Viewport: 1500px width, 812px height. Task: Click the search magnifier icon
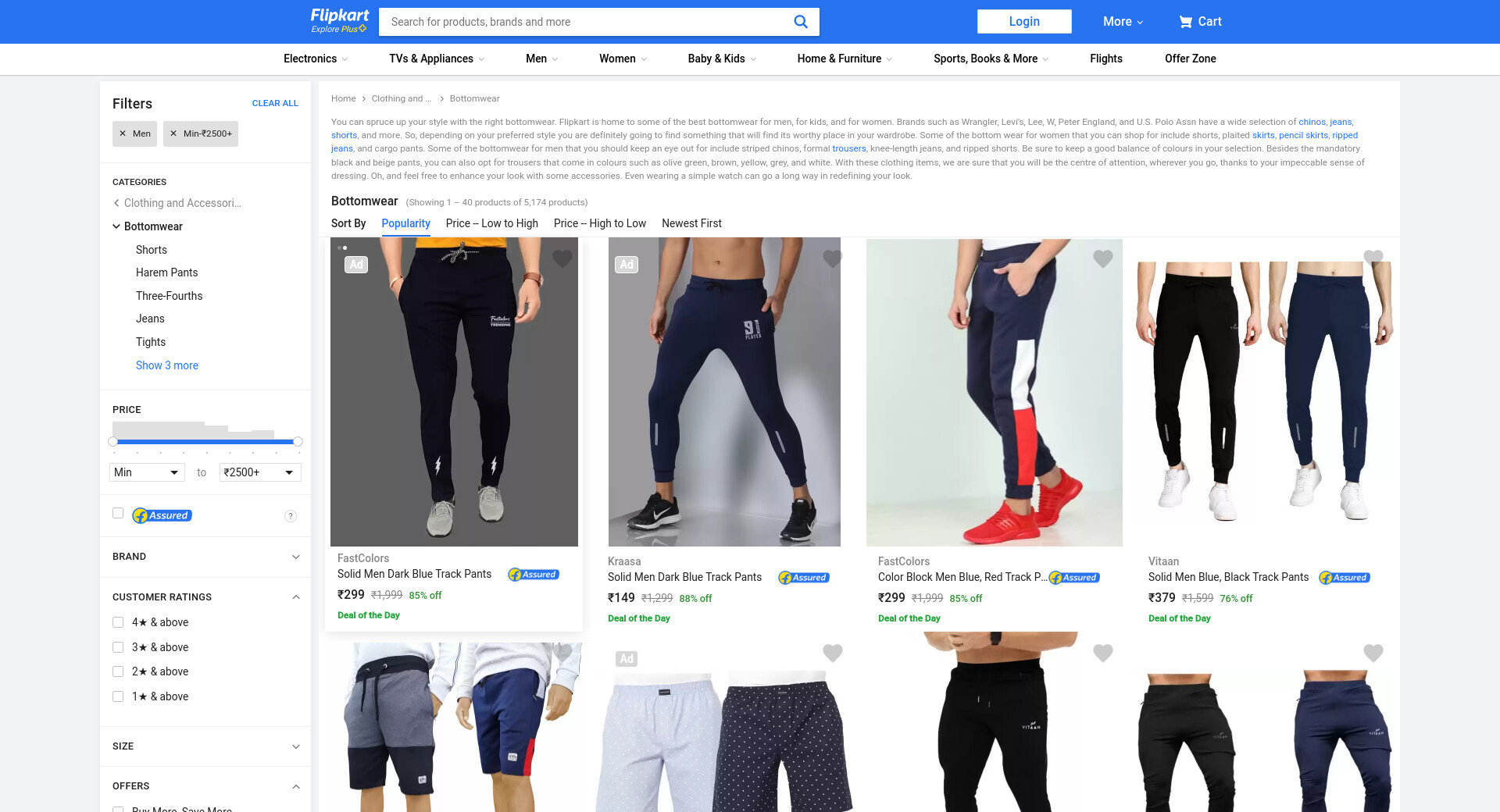point(800,22)
